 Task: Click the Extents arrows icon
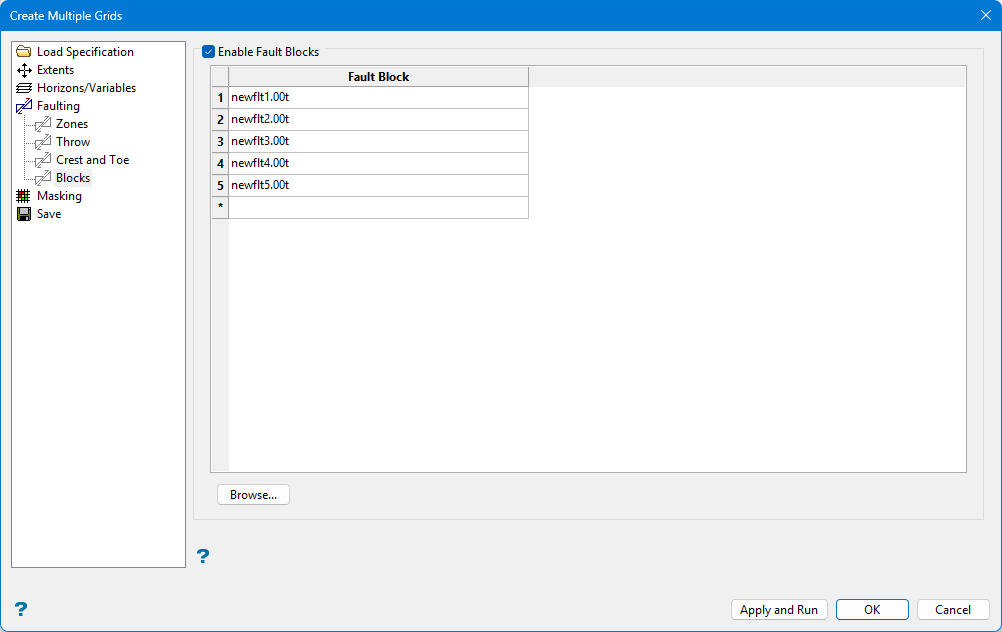24,70
